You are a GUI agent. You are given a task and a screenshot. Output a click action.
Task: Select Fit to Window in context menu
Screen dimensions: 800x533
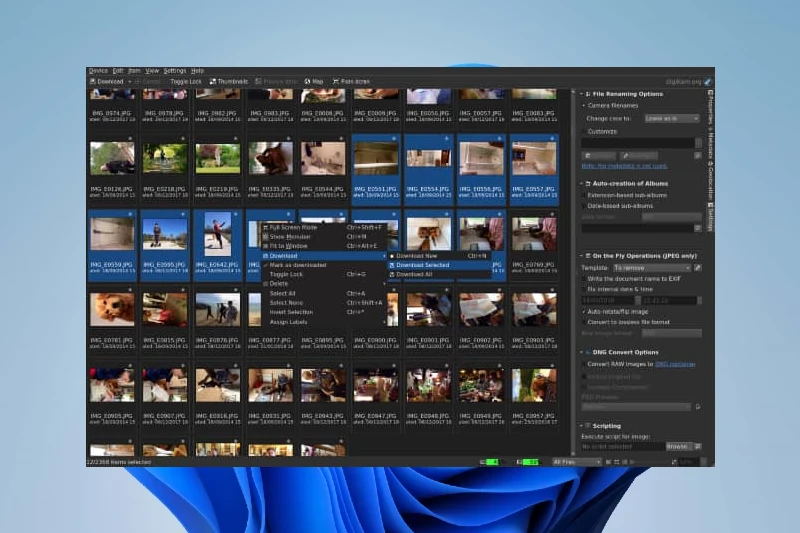pyautogui.click(x=323, y=246)
